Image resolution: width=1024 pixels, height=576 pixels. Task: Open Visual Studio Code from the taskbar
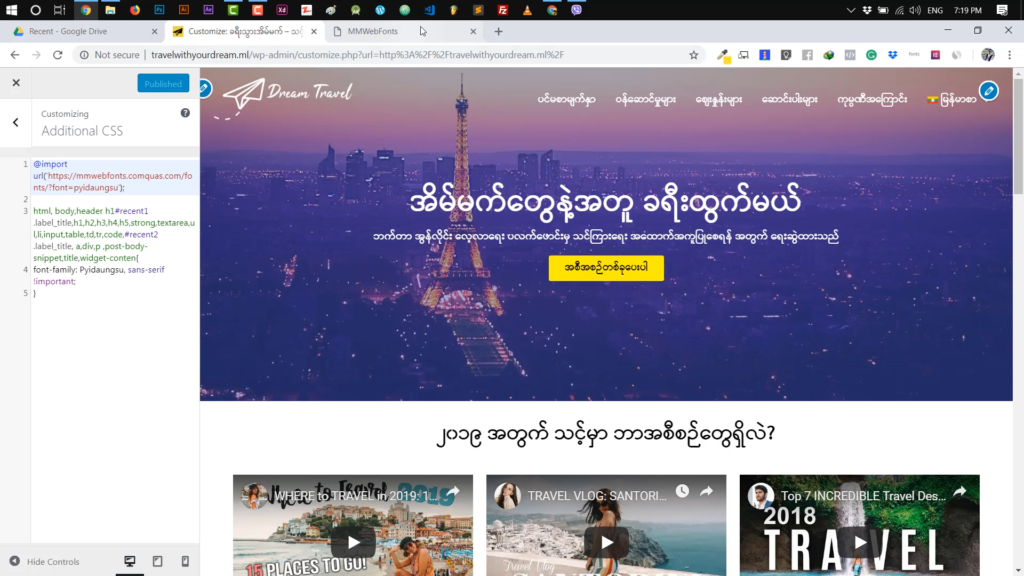click(429, 10)
